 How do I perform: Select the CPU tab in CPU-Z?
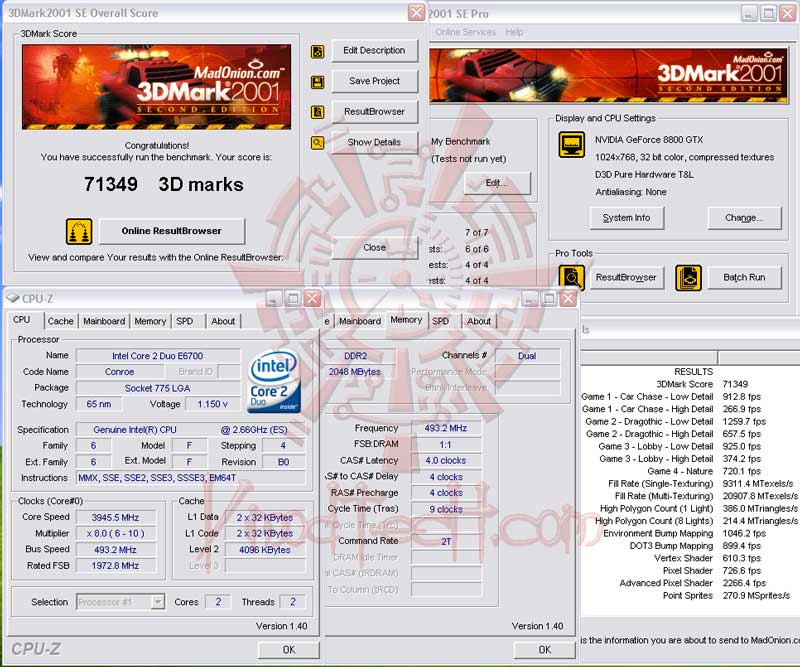tap(21, 320)
